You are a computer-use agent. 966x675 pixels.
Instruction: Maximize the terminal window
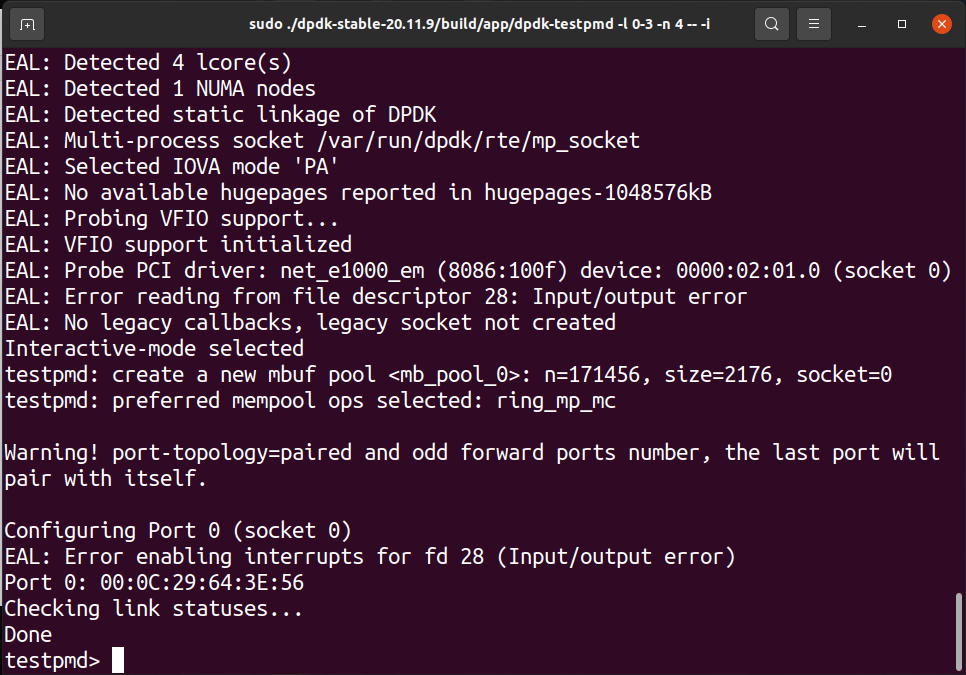tap(902, 24)
